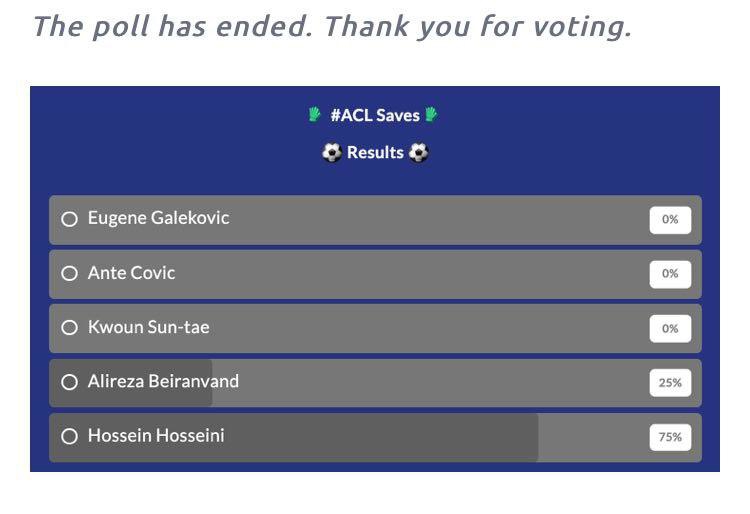Viewport: 750px width, 514px height.
Task: Click the 0% badge for Ante Covic
Action: pos(670,273)
